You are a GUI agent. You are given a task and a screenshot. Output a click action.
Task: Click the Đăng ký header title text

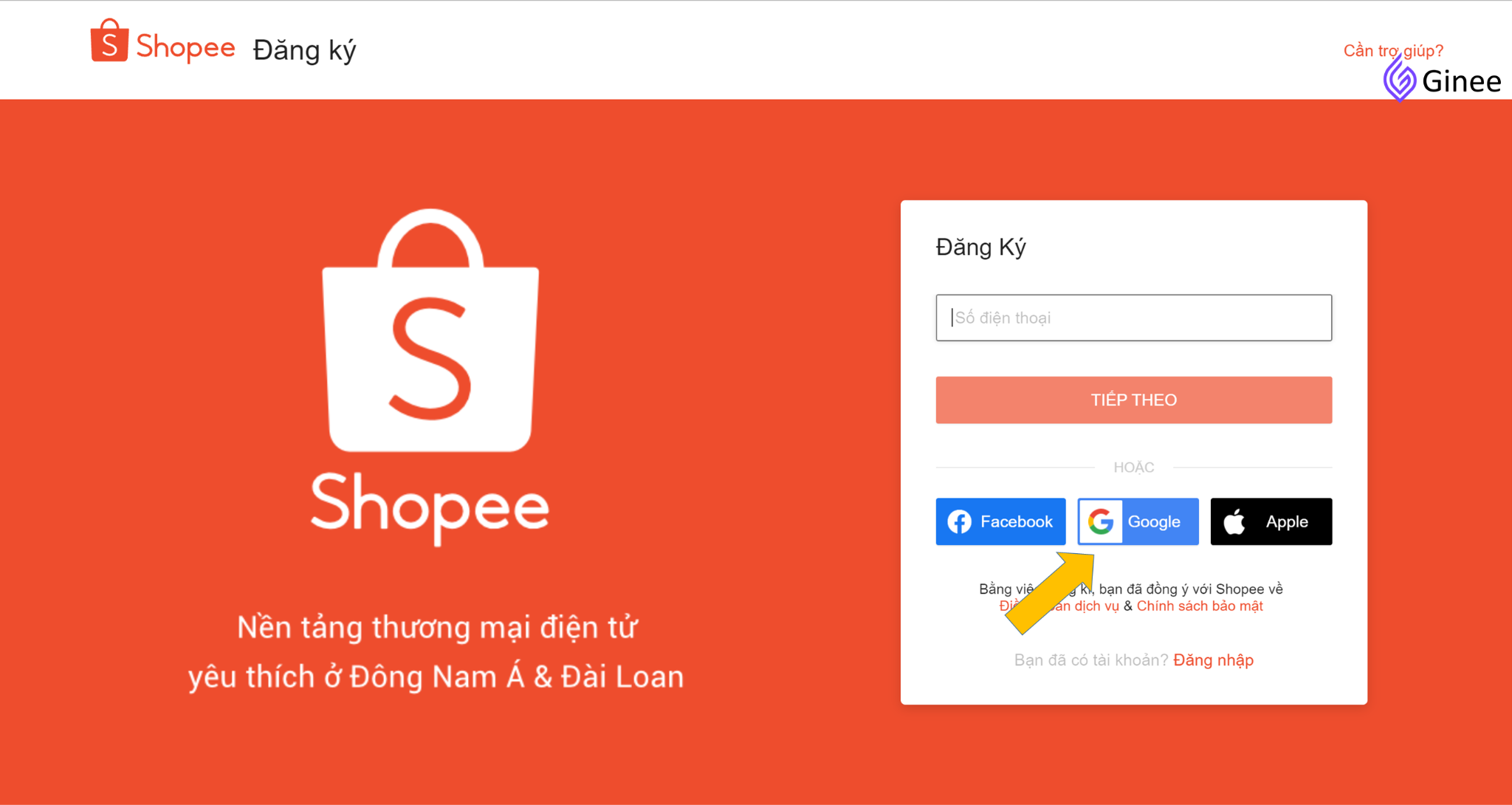click(304, 50)
